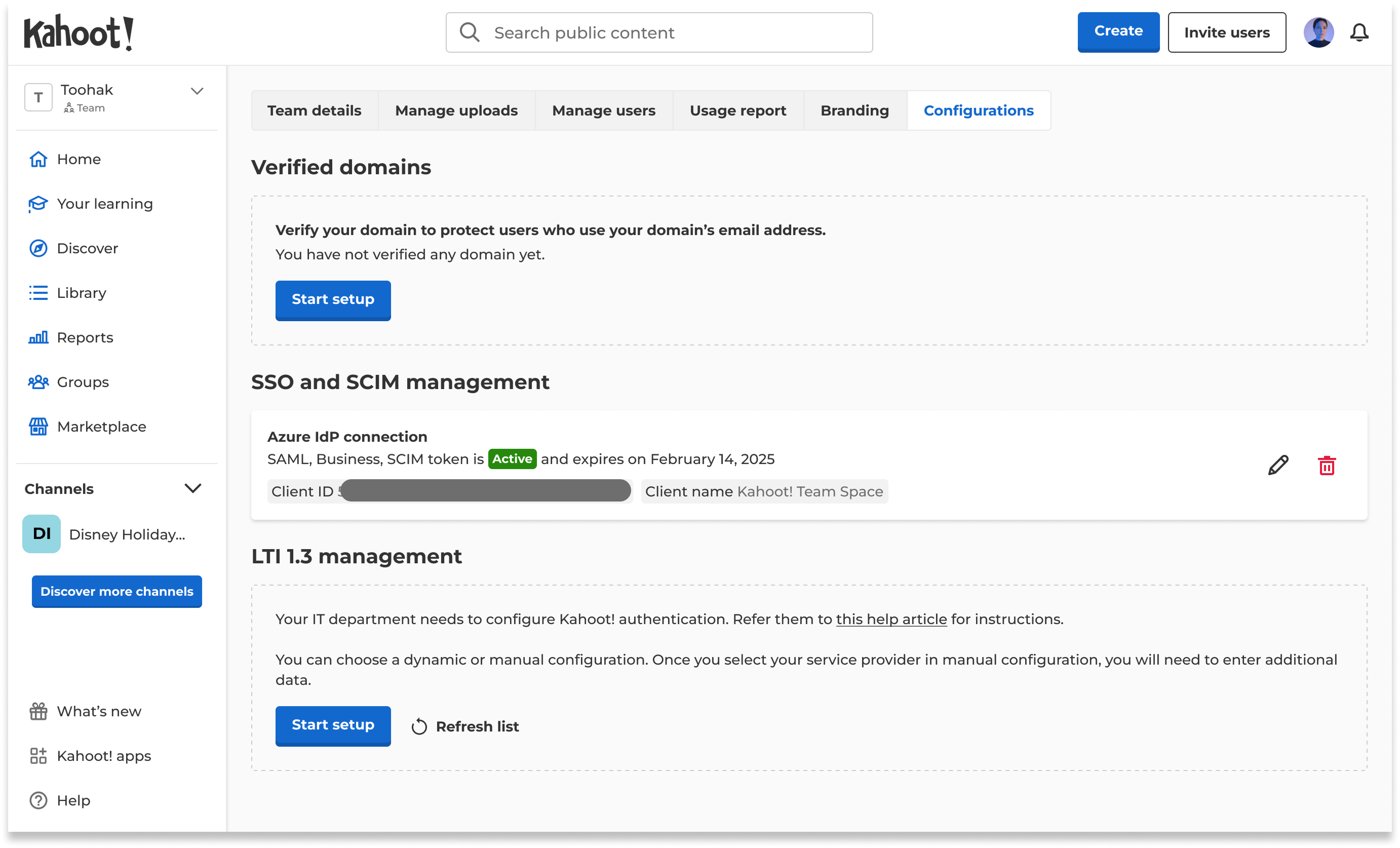This screenshot has width=1400, height=848.
Task: Open Marketplace in the sidebar
Action: (102, 426)
